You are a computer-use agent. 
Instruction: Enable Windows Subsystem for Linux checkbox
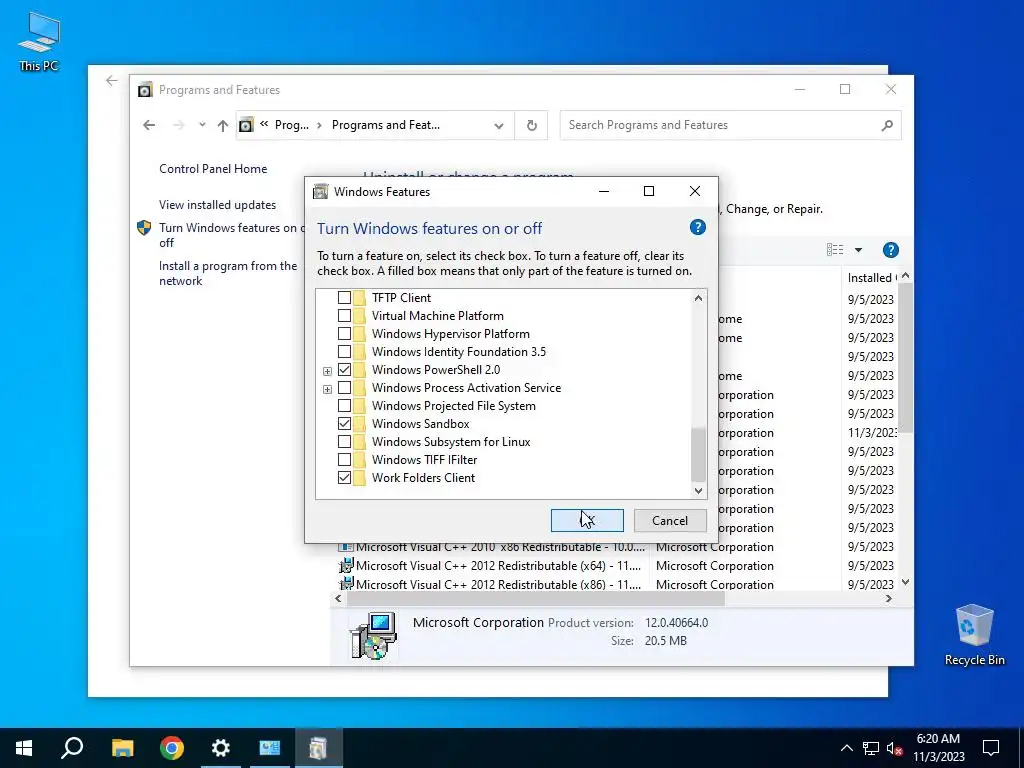click(344, 441)
